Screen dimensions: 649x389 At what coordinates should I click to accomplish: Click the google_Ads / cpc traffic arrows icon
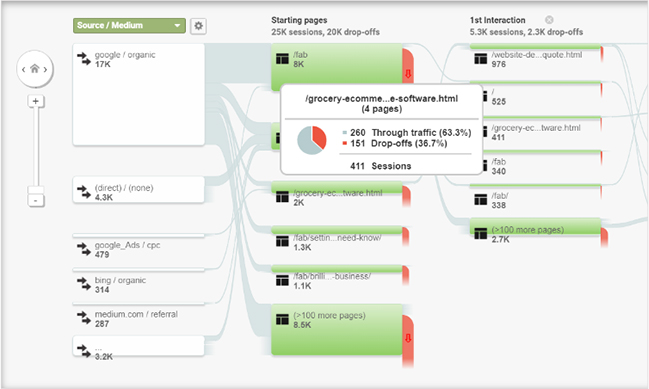pyautogui.click(x=84, y=250)
